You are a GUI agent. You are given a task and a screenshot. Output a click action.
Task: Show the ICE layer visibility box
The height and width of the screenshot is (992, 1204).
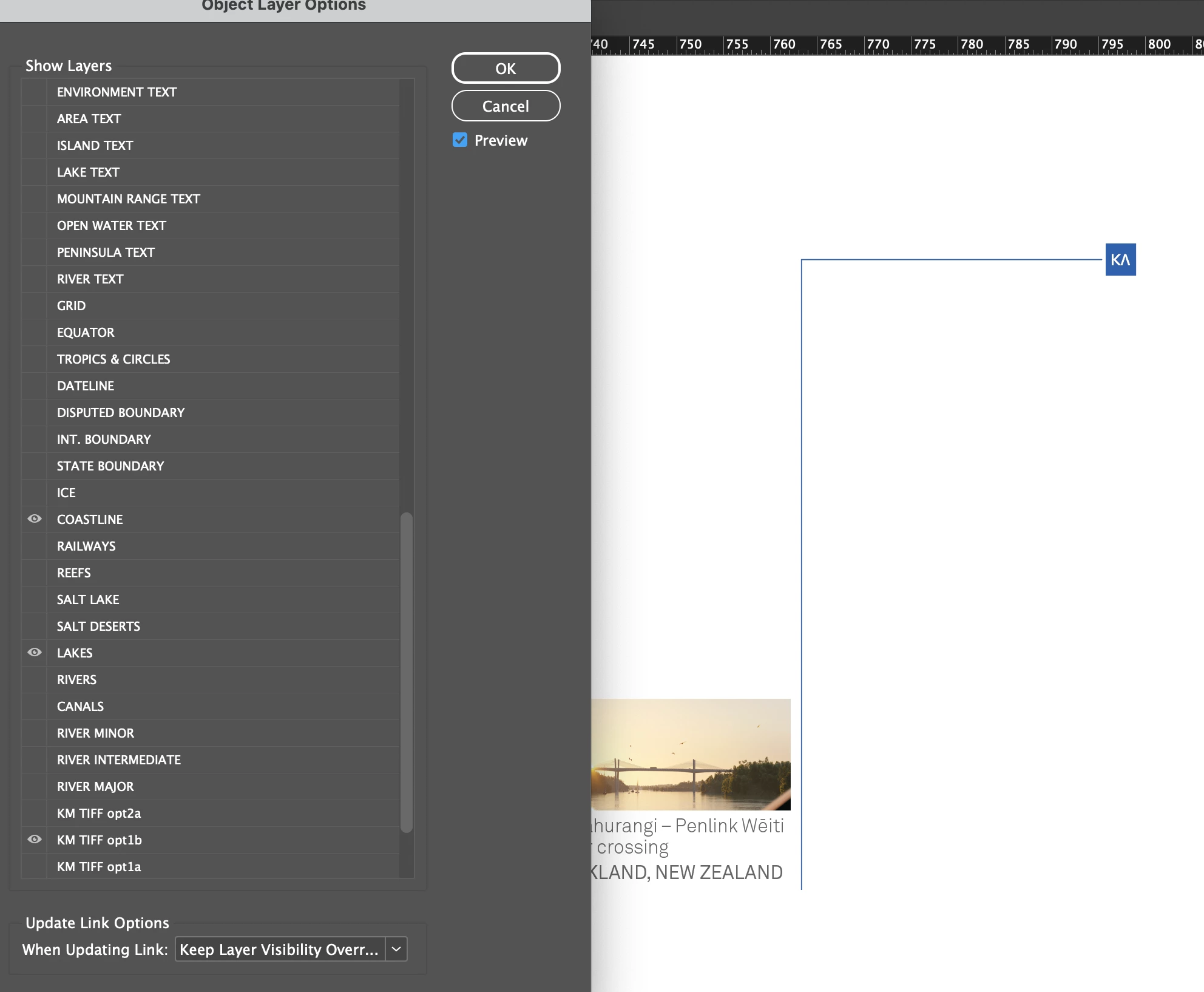click(35, 492)
